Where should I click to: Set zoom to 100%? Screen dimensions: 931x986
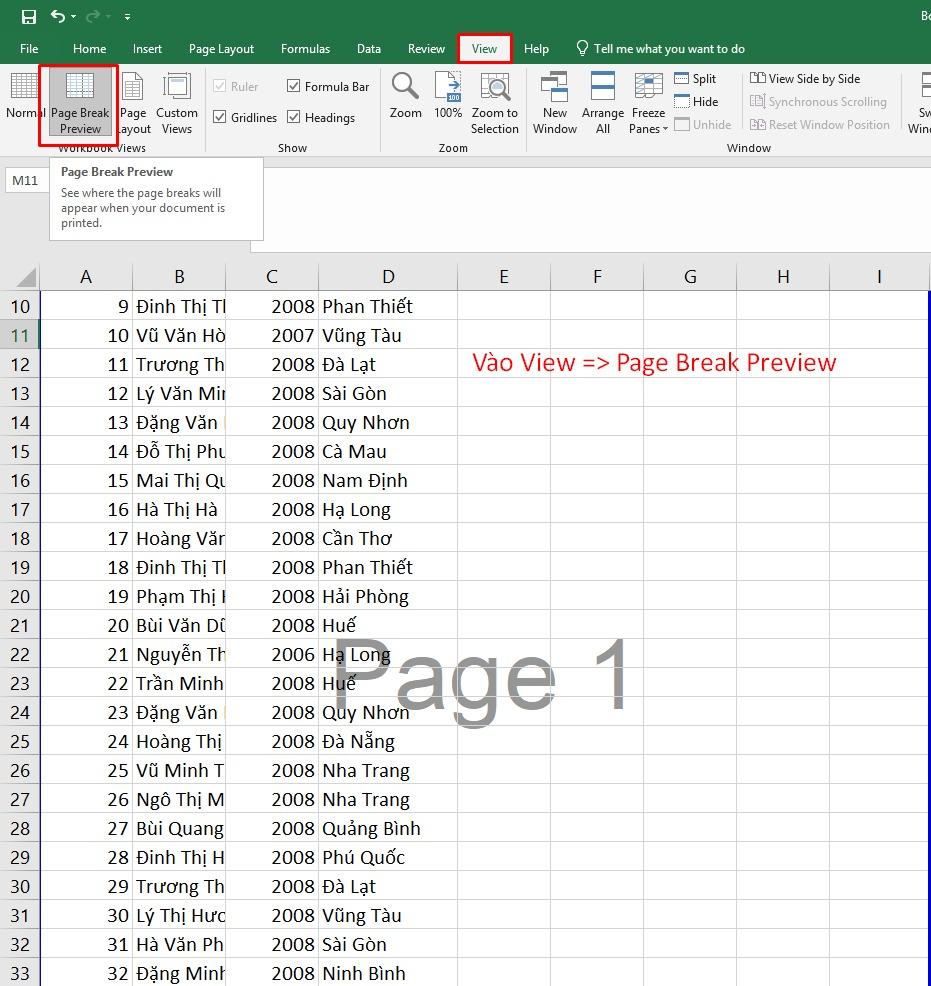click(447, 100)
